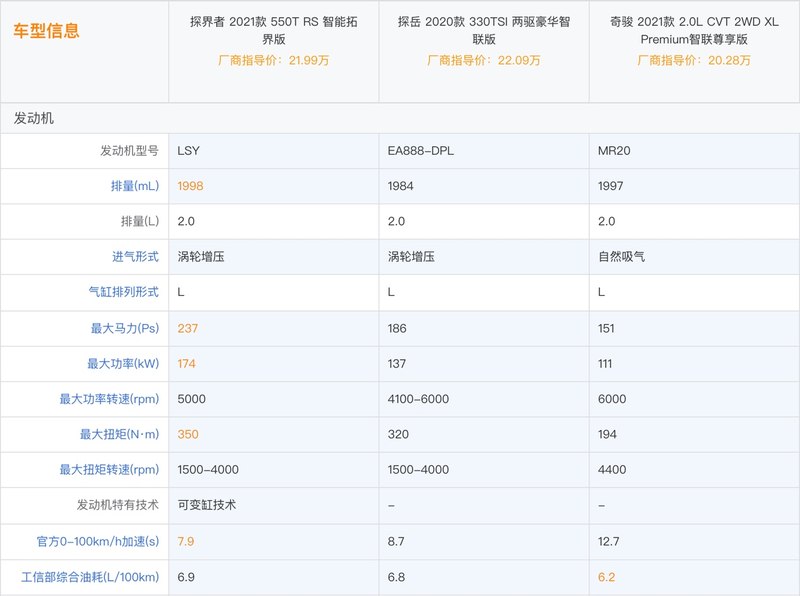Open the 气缸排列形式 parameter link
The height and width of the screenshot is (596, 800).
(x=123, y=292)
